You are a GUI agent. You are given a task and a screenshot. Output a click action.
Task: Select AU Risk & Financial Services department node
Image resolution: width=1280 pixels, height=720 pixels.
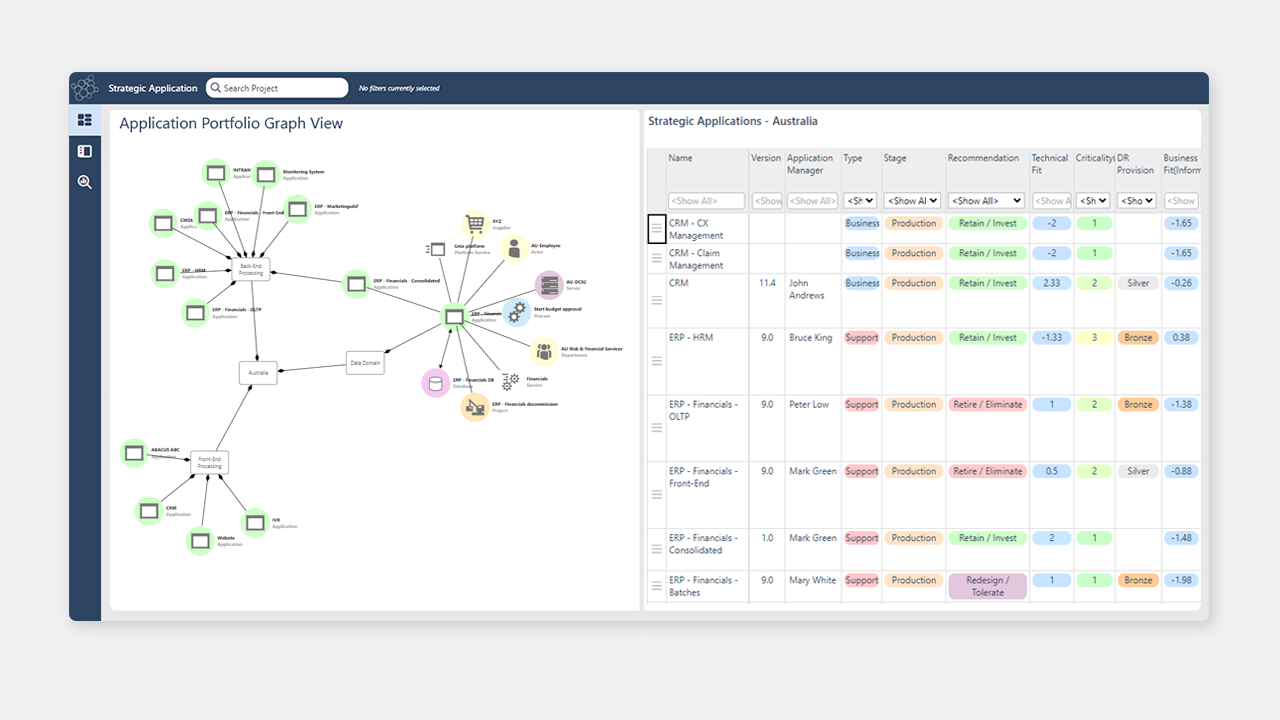pyautogui.click(x=543, y=351)
